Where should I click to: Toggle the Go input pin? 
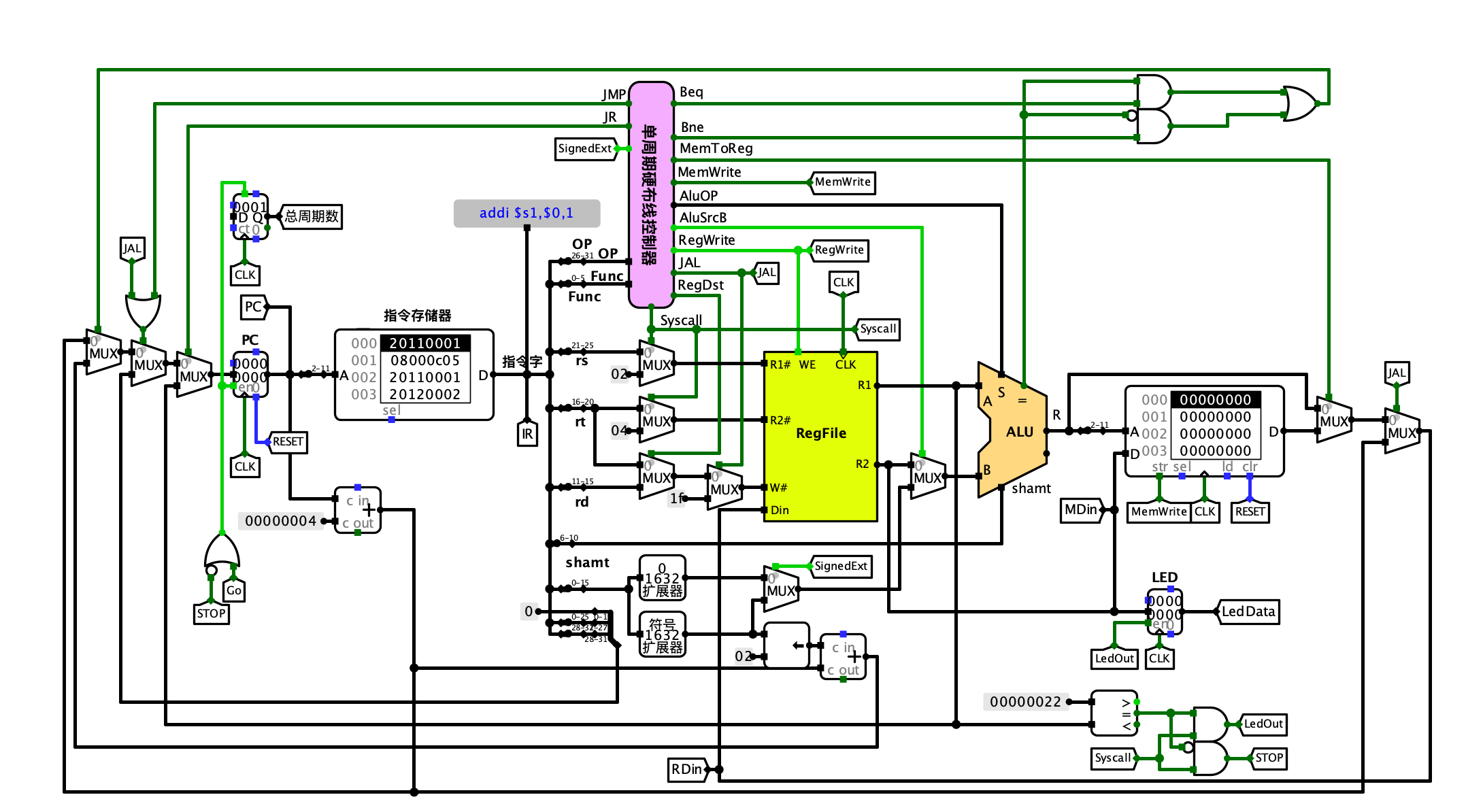coord(233,591)
